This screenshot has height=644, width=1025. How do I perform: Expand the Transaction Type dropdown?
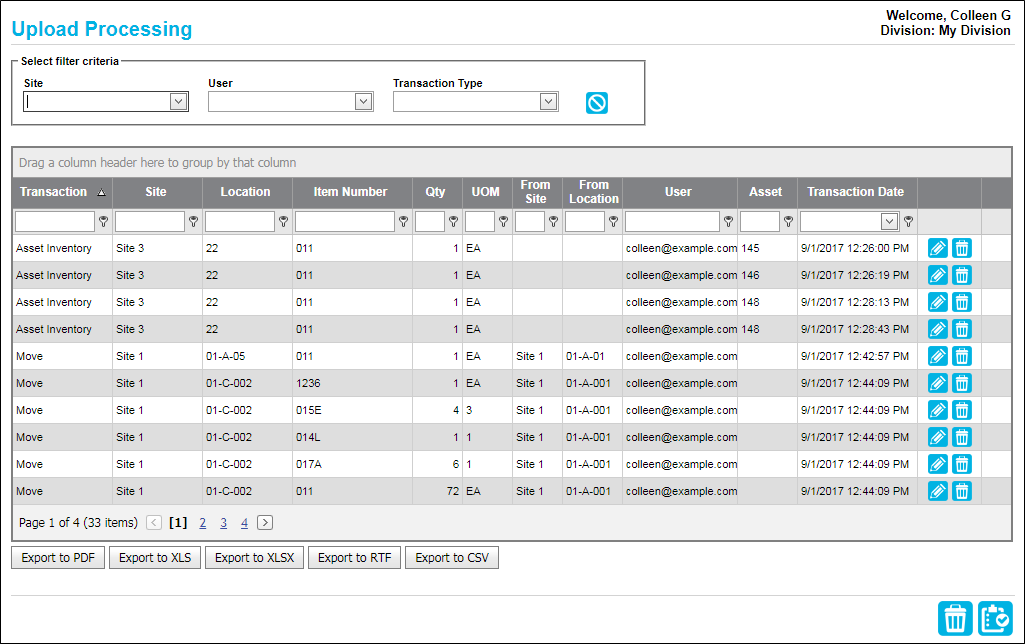coord(548,101)
